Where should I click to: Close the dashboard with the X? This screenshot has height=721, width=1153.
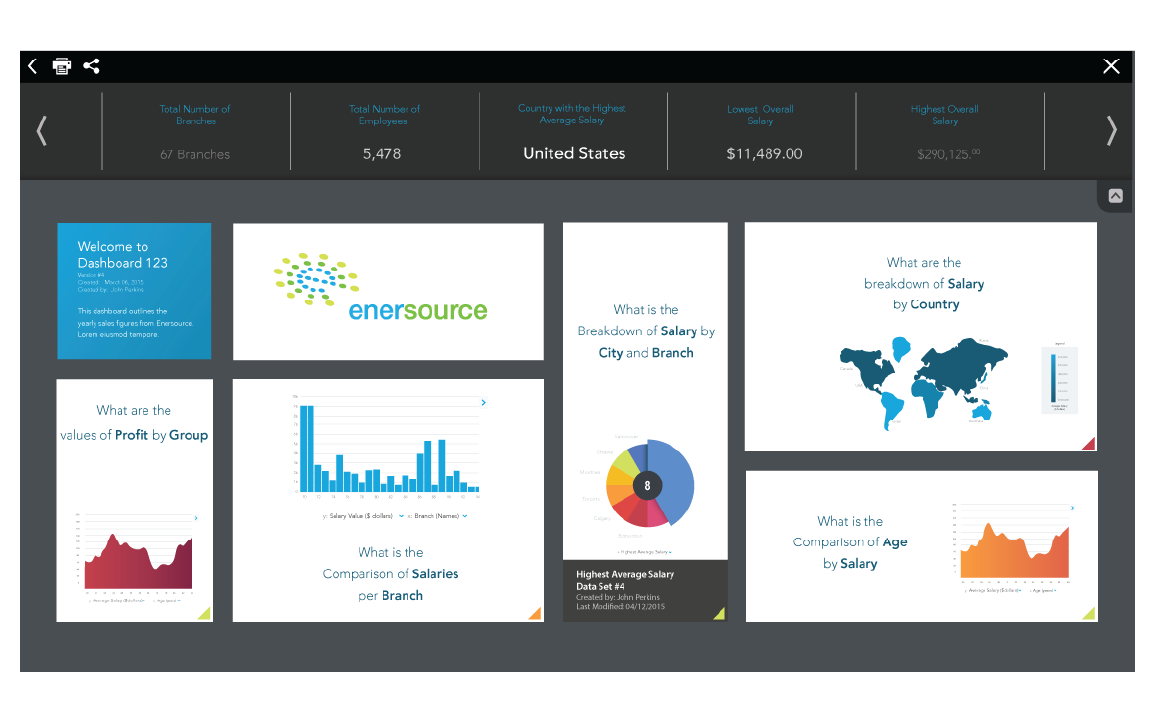[x=1111, y=66]
